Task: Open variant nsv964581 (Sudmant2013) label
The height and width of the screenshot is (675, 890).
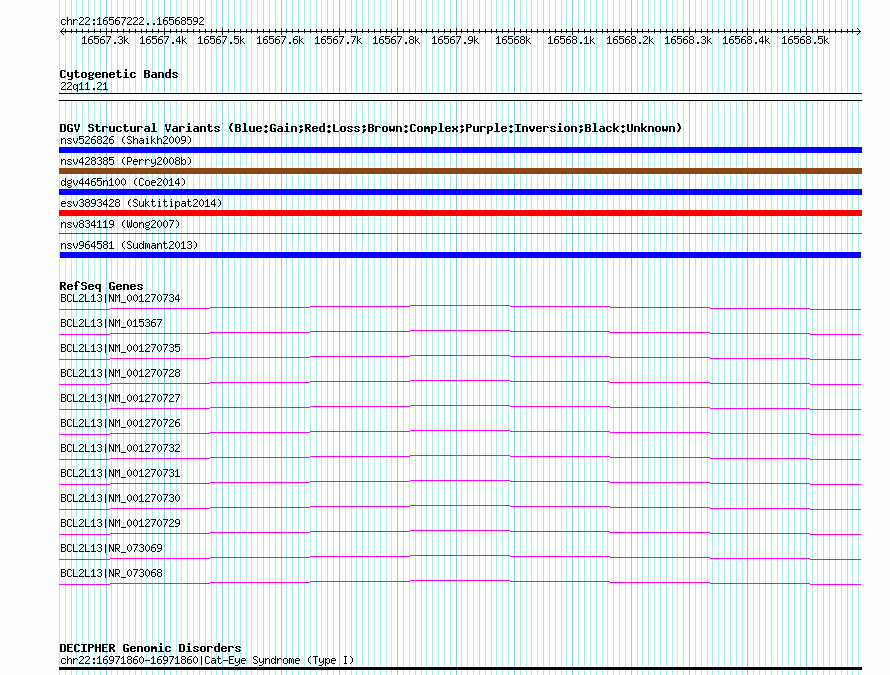Action: click(x=129, y=245)
